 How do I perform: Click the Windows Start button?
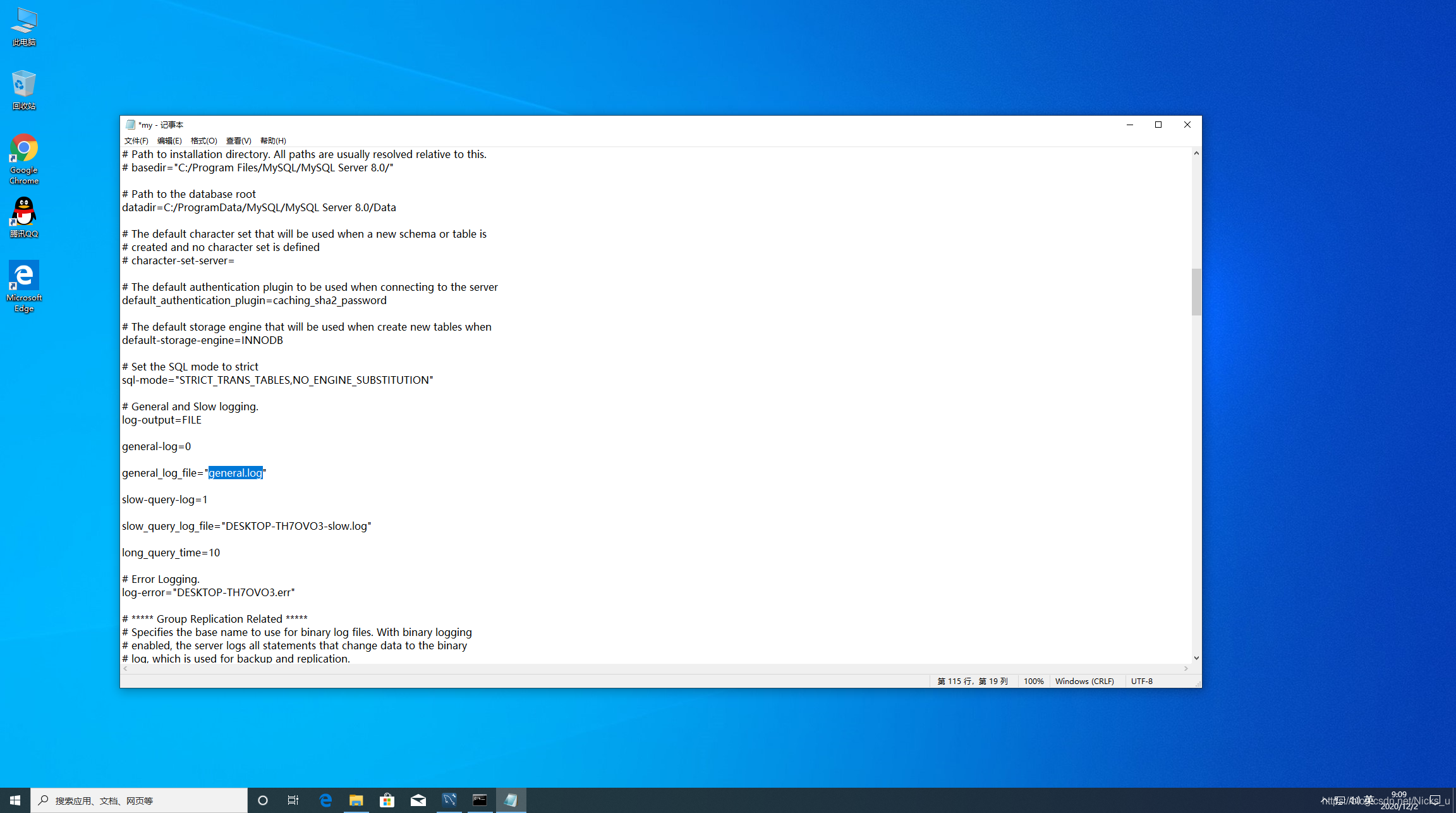tap(15, 800)
